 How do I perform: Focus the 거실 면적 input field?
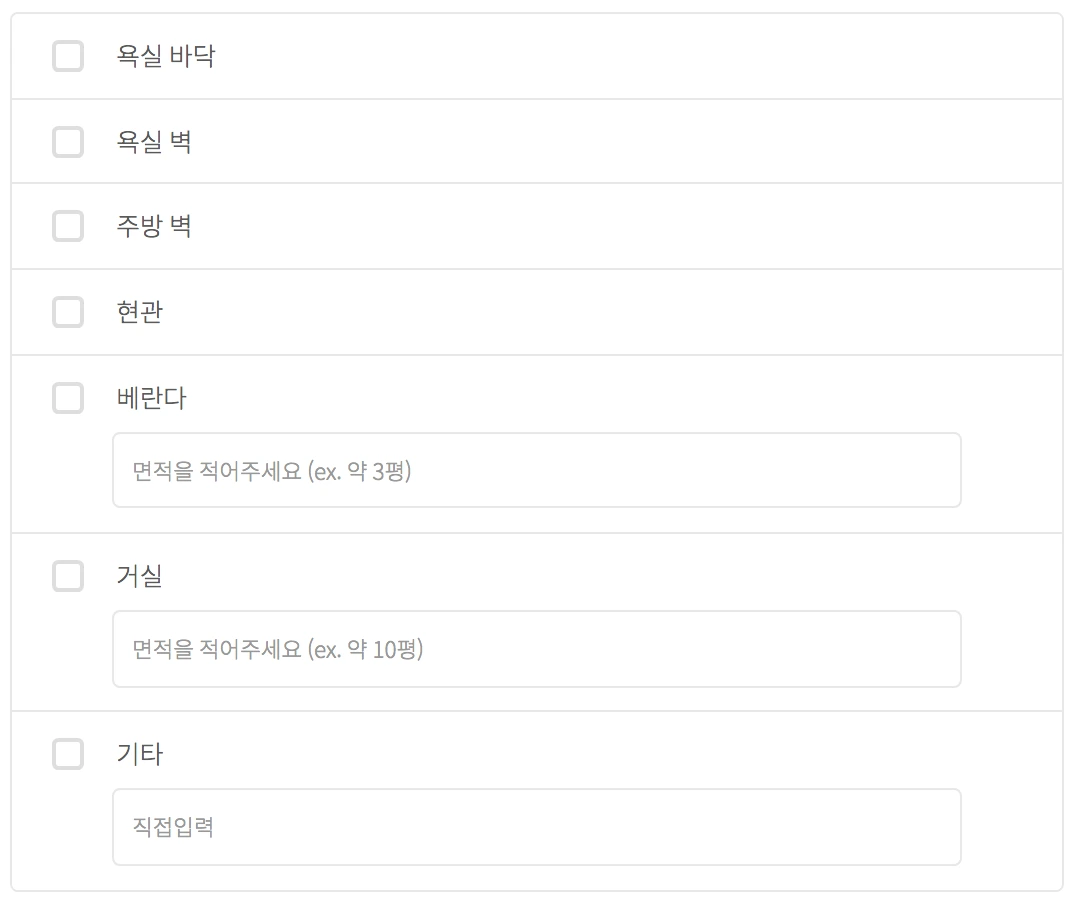536,648
